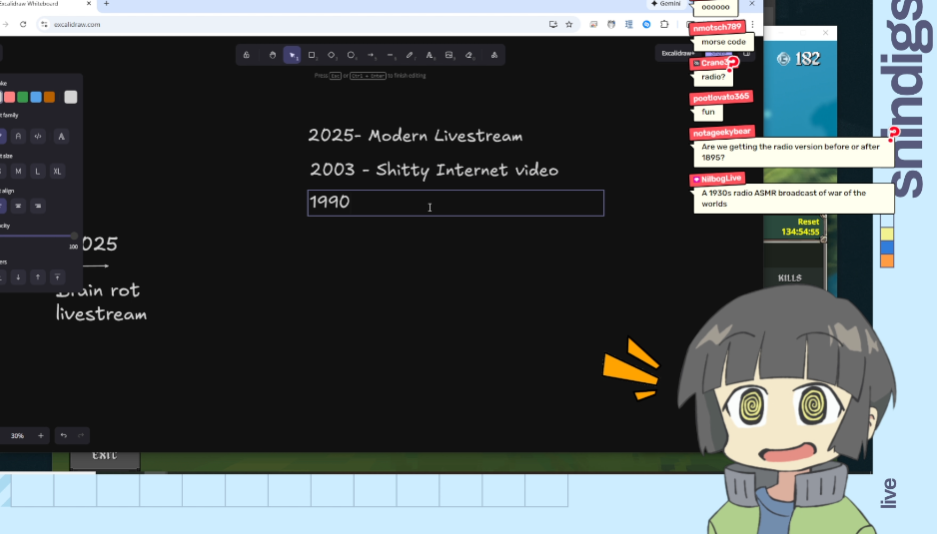Bookmark this page with the star
The image size is (937, 534).
tap(569, 24)
